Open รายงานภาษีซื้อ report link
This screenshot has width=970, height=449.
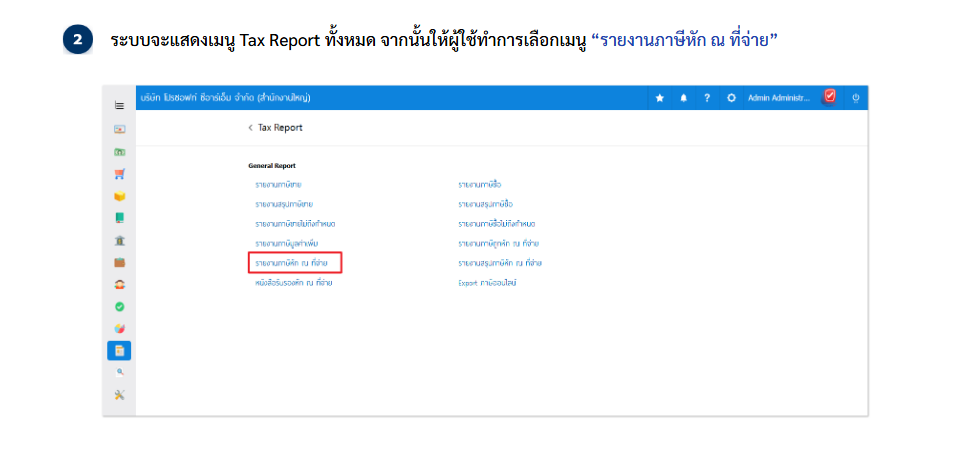[479, 185]
